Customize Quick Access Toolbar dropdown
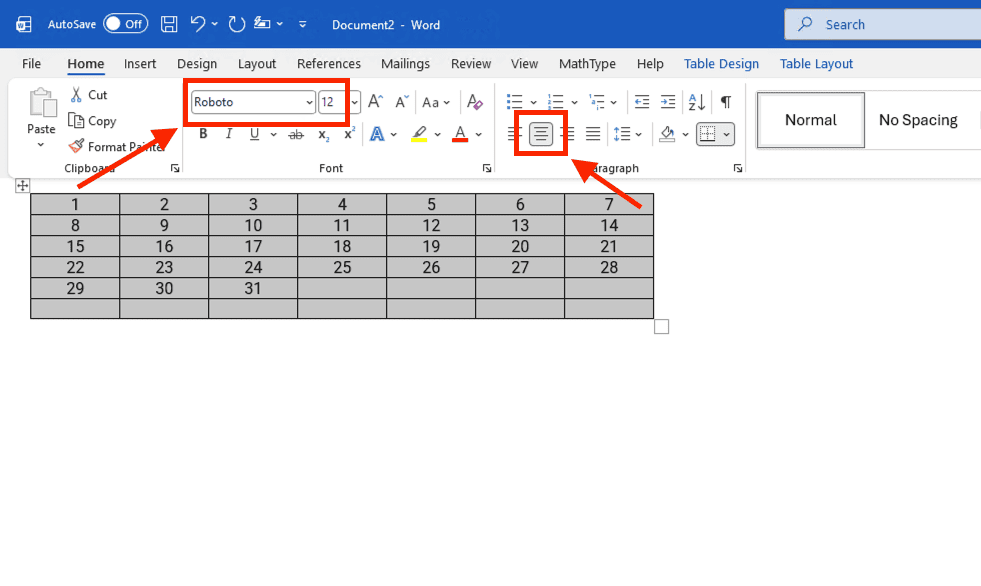This screenshot has width=981, height=586. point(302,24)
